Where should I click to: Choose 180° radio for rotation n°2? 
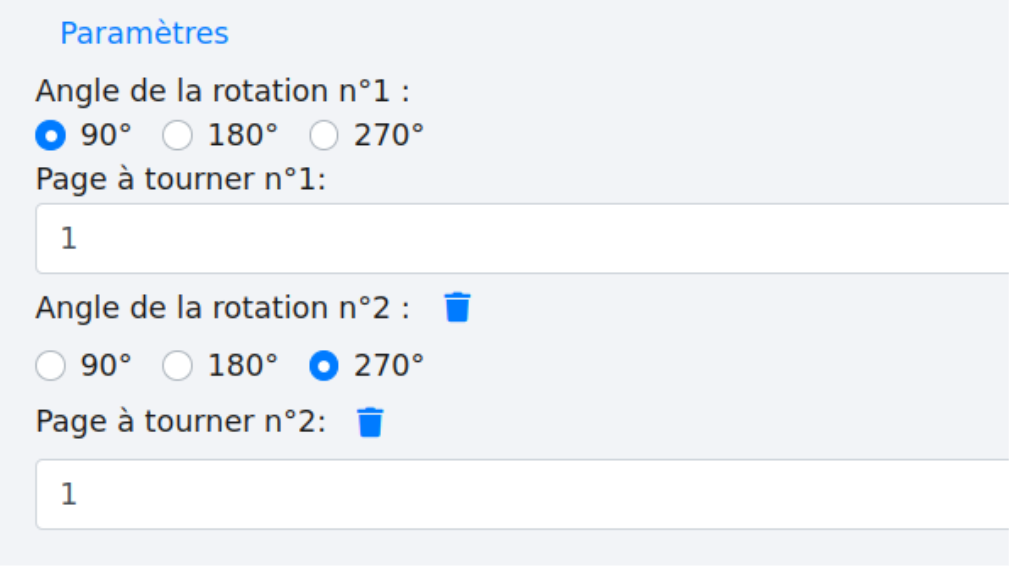pyautogui.click(x=177, y=367)
